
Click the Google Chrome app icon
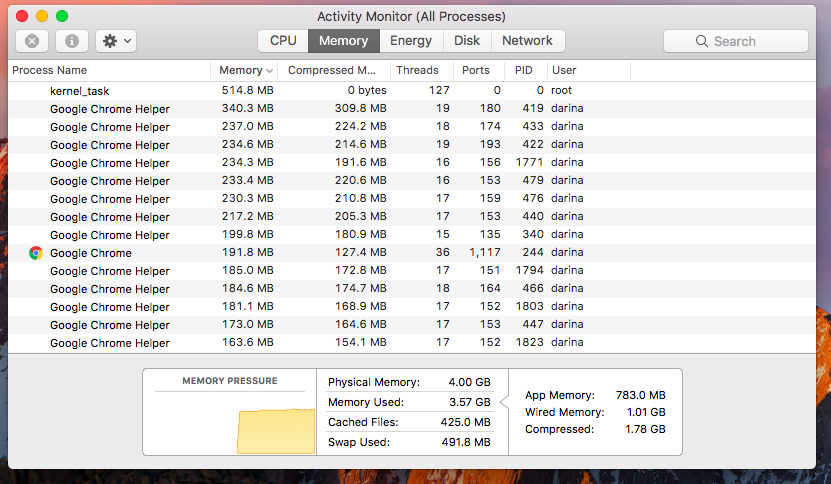(x=36, y=253)
